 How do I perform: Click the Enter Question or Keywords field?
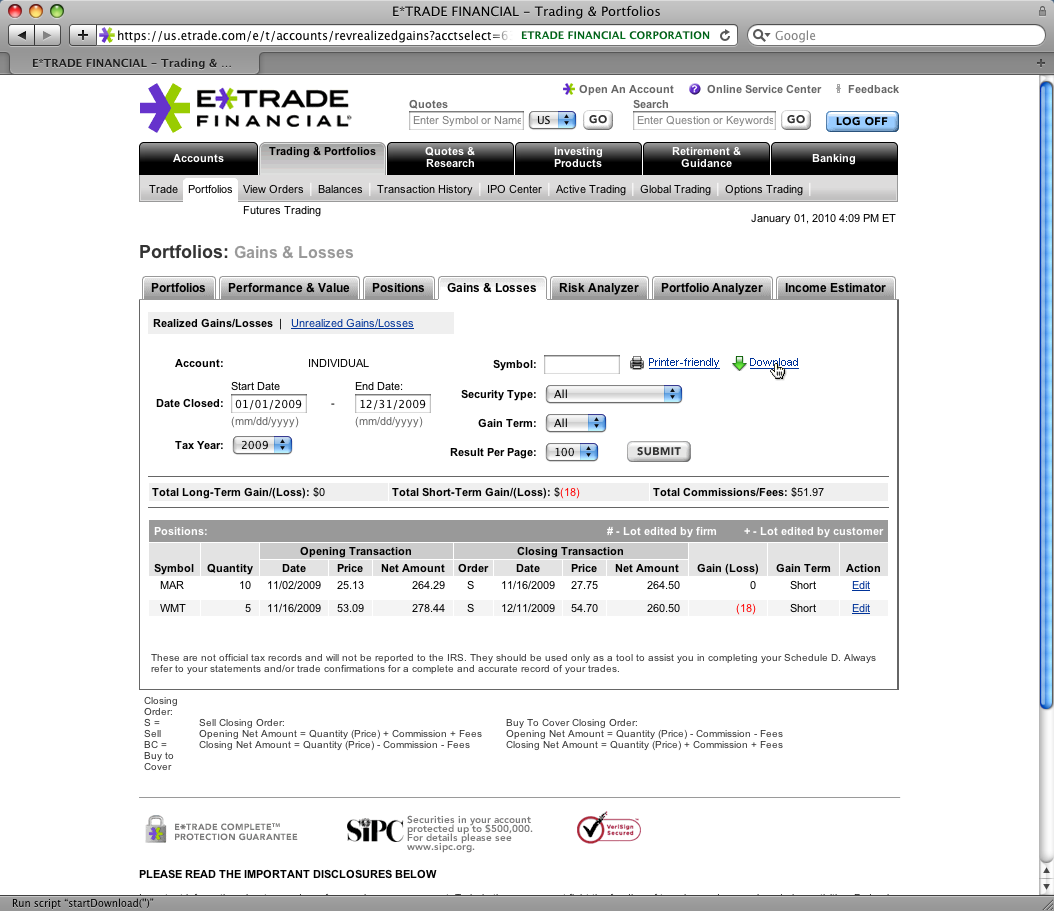(x=704, y=120)
